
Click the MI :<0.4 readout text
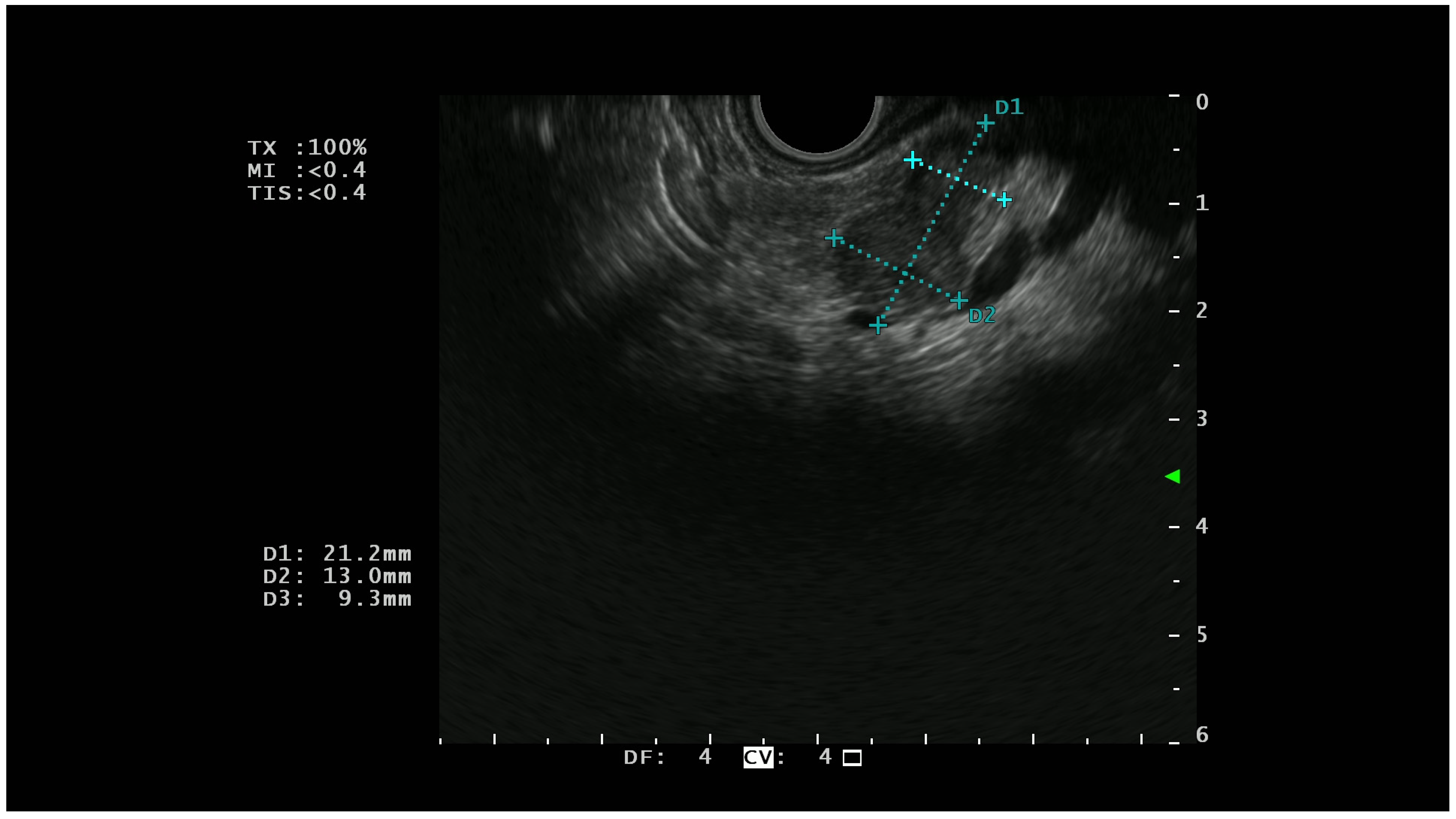pyautogui.click(x=308, y=171)
